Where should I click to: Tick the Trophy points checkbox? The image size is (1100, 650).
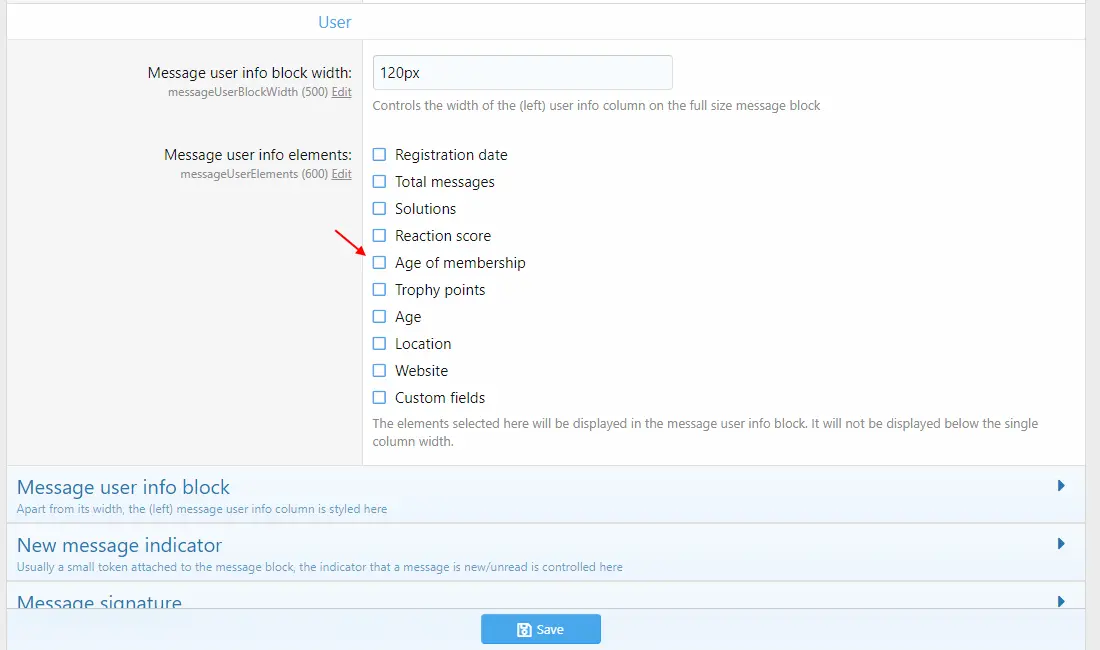point(379,290)
